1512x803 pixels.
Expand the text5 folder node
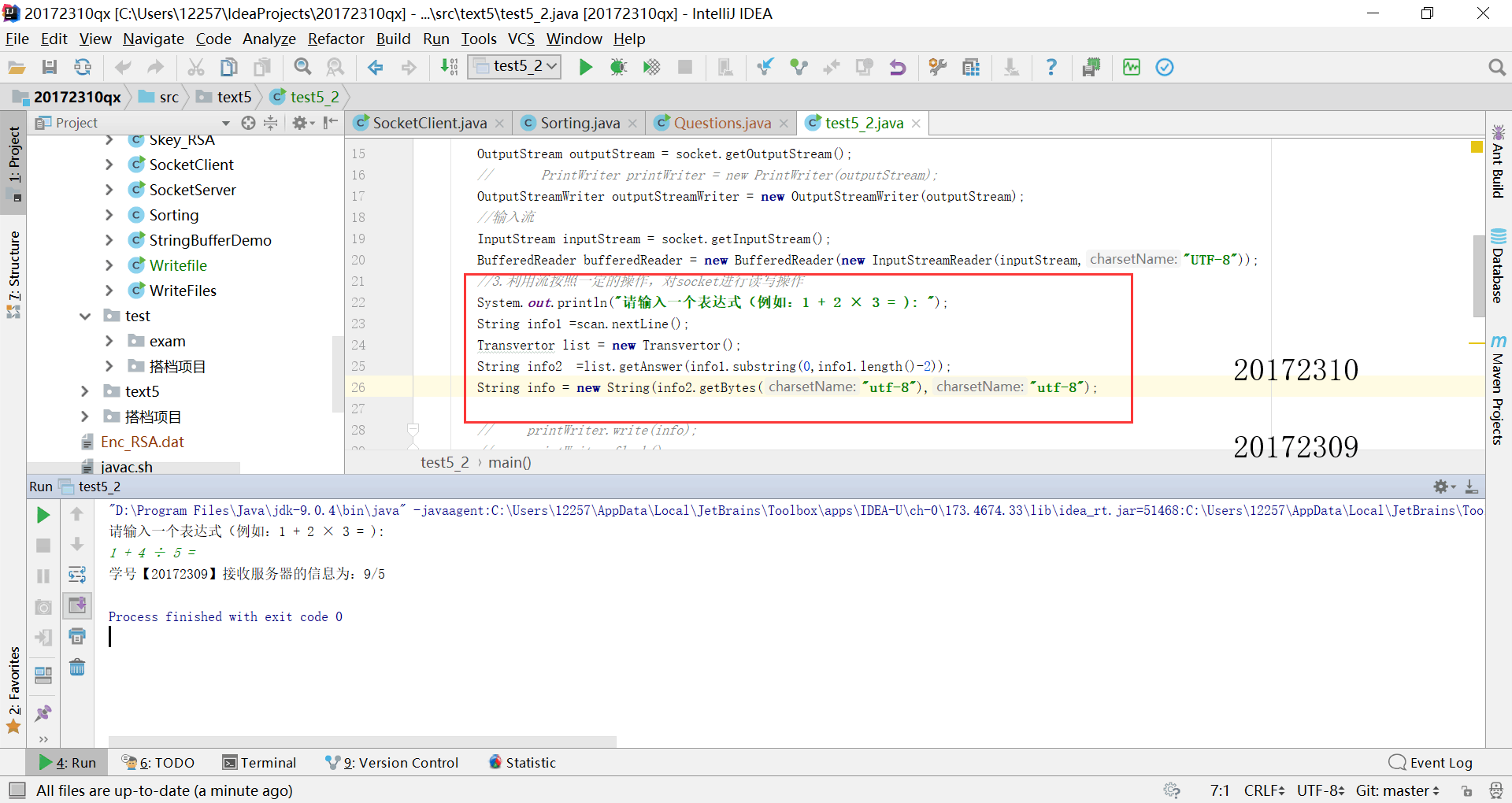[x=85, y=391]
